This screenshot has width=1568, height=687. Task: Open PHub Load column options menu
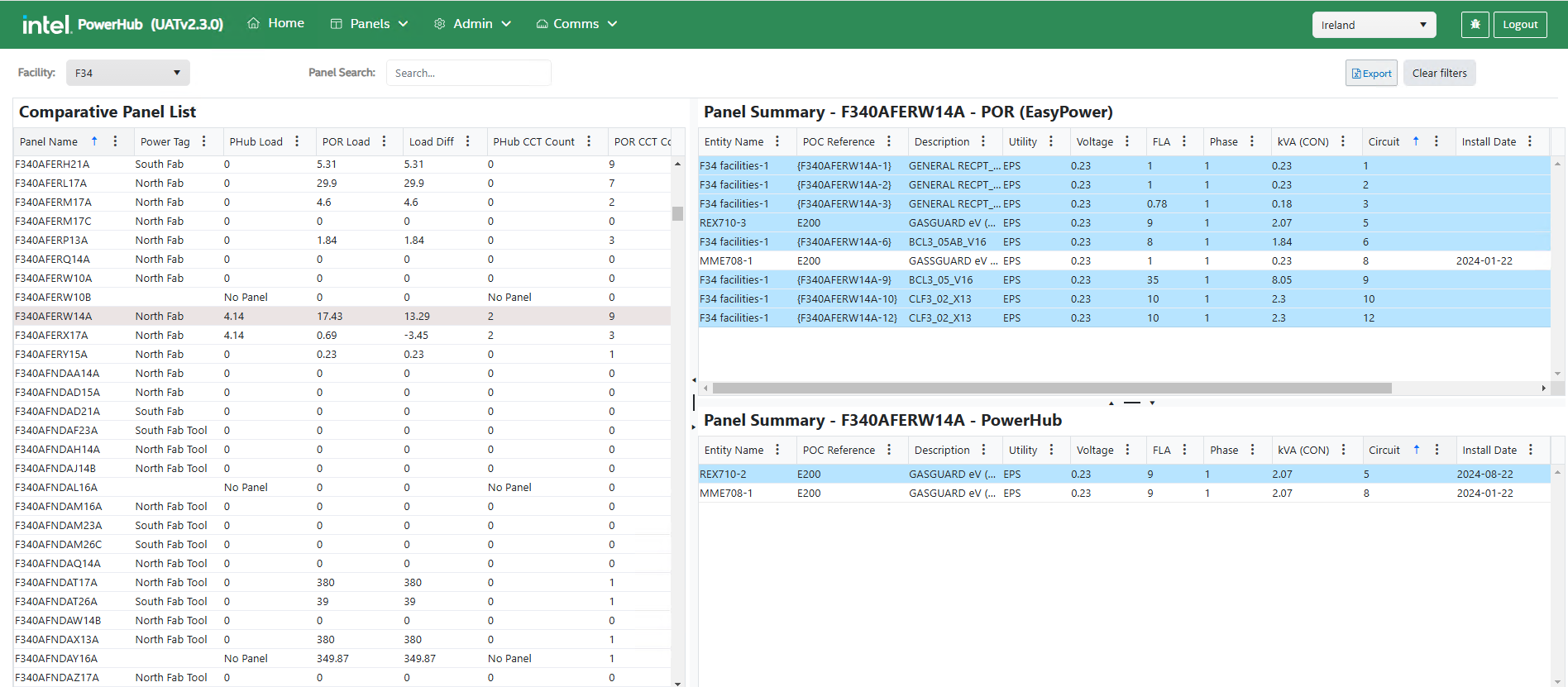(x=297, y=141)
